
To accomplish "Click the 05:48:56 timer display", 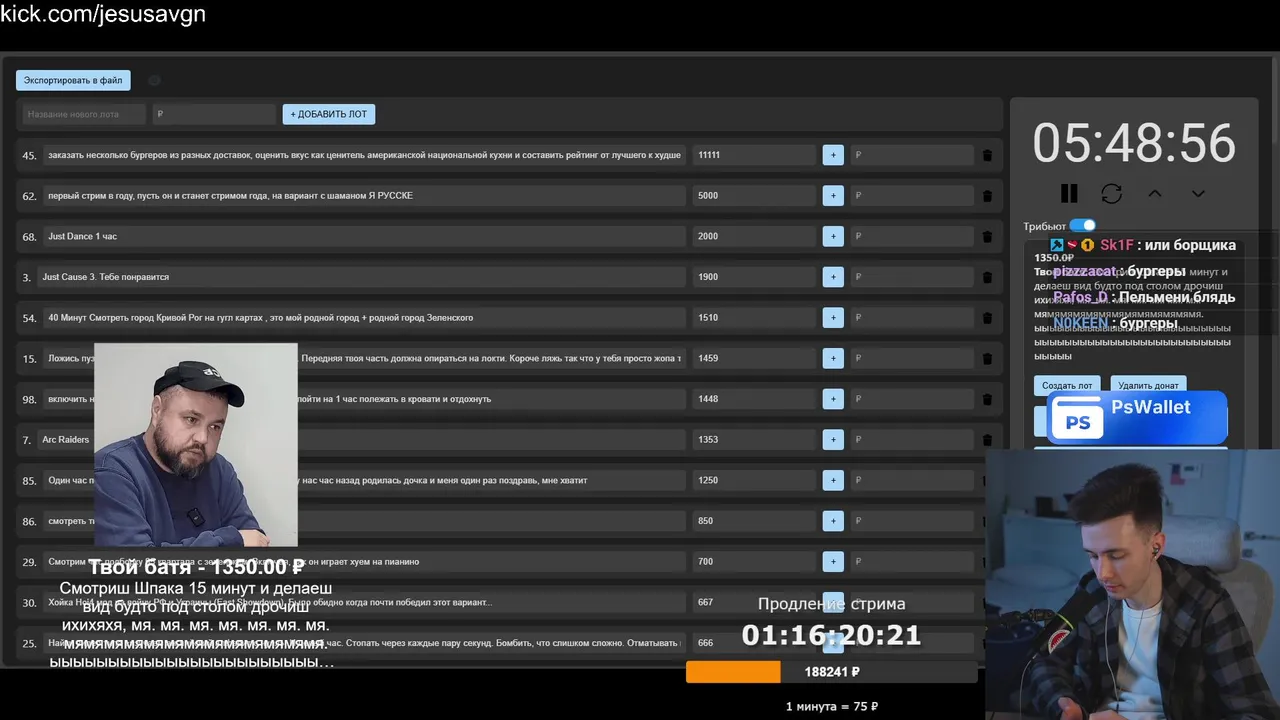I will (1134, 143).
